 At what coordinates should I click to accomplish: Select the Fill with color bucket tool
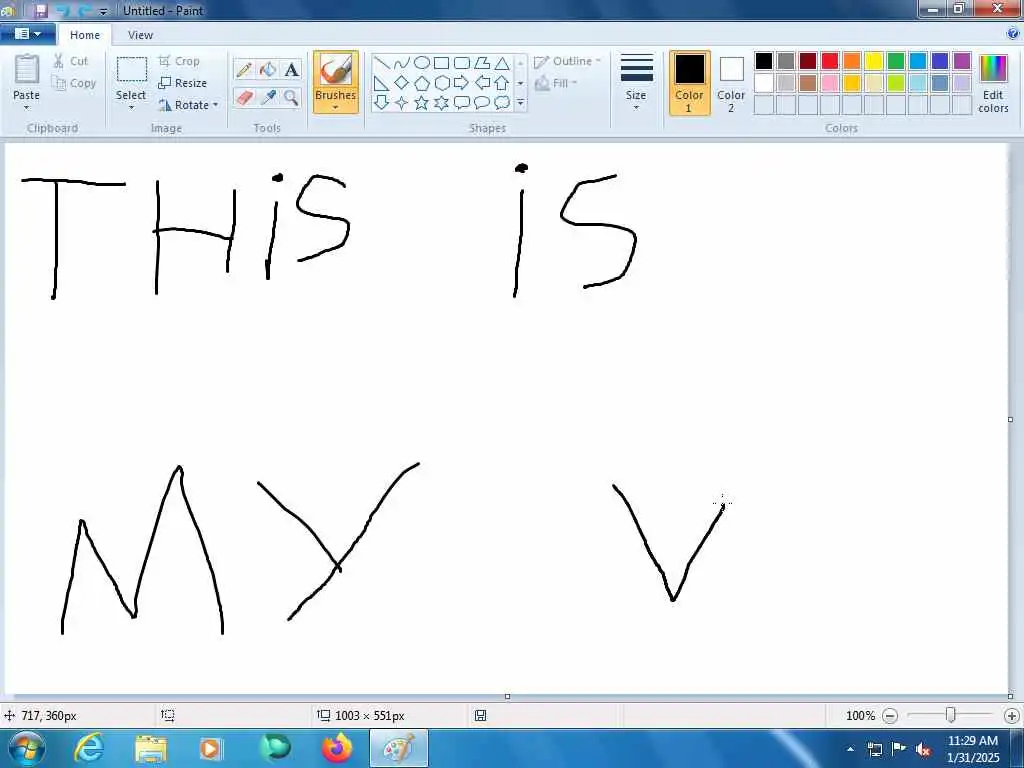click(268, 70)
